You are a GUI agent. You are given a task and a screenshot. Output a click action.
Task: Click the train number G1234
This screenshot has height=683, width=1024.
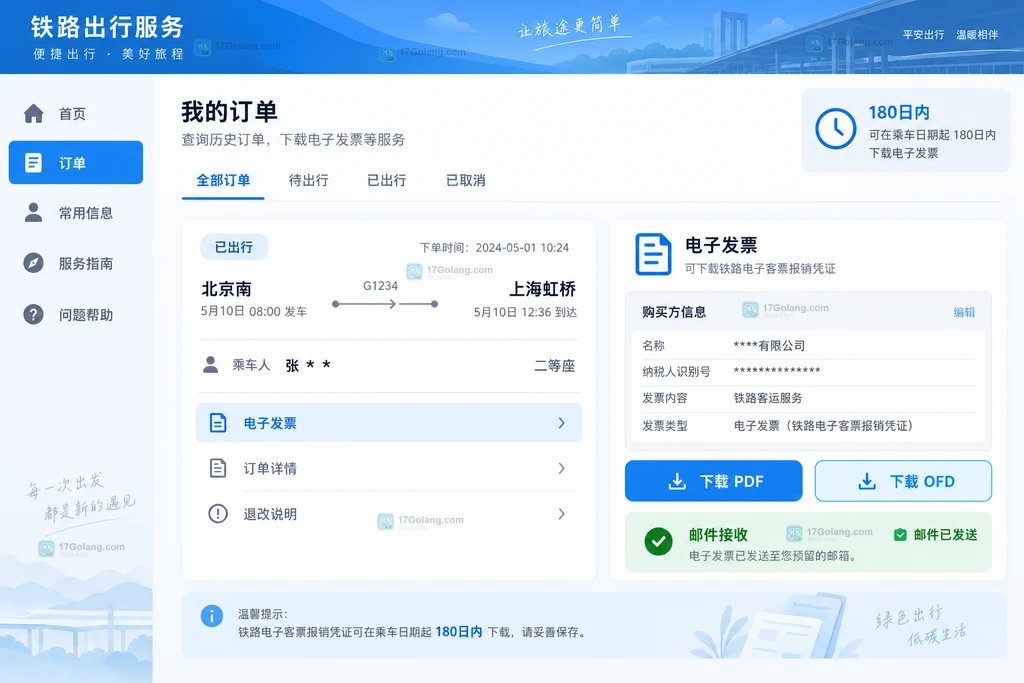381,285
